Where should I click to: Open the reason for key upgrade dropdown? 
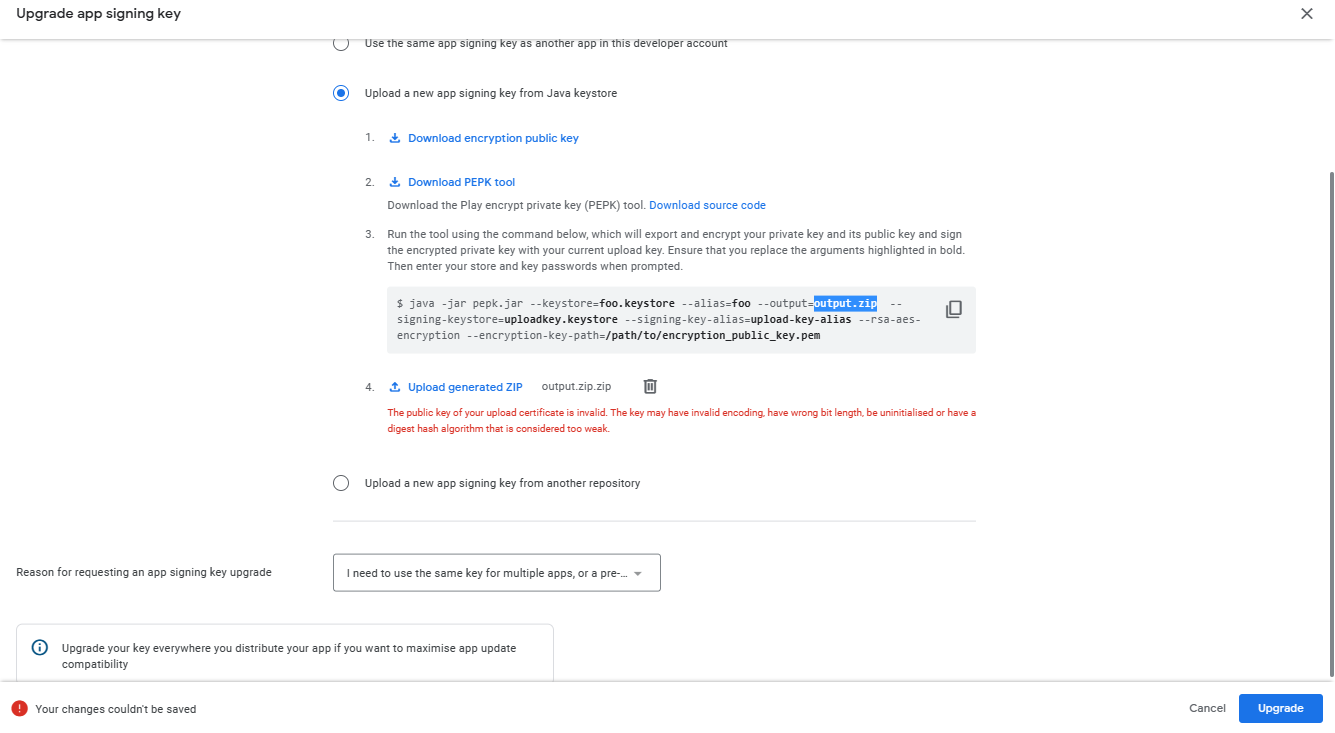pyautogui.click(x=496, y=573)
